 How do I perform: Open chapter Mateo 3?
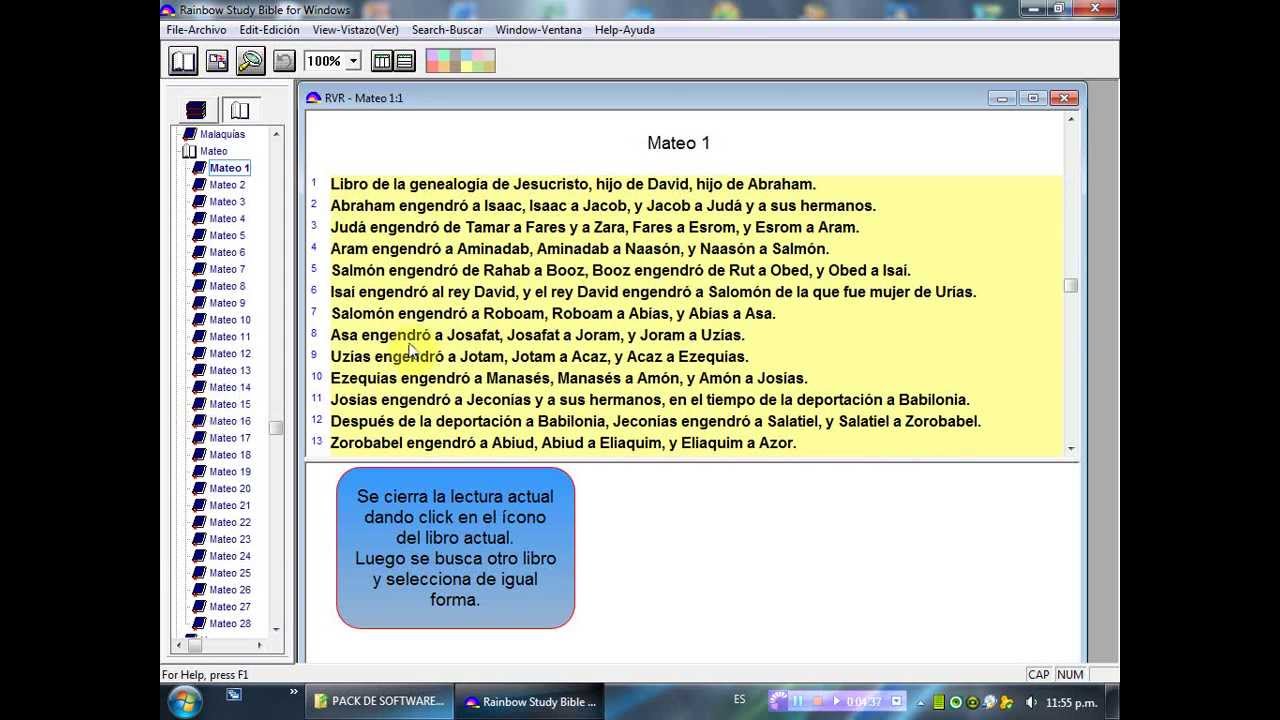(x=227, y=202)
